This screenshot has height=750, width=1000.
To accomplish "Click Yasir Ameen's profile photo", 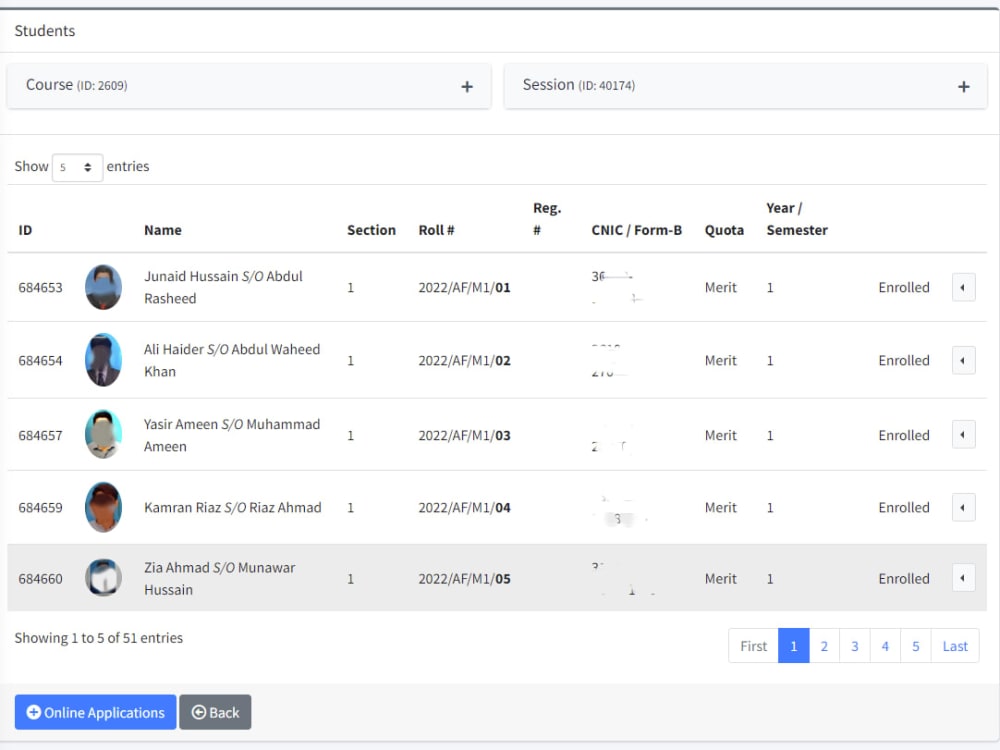I will click(x=103, y=434).
